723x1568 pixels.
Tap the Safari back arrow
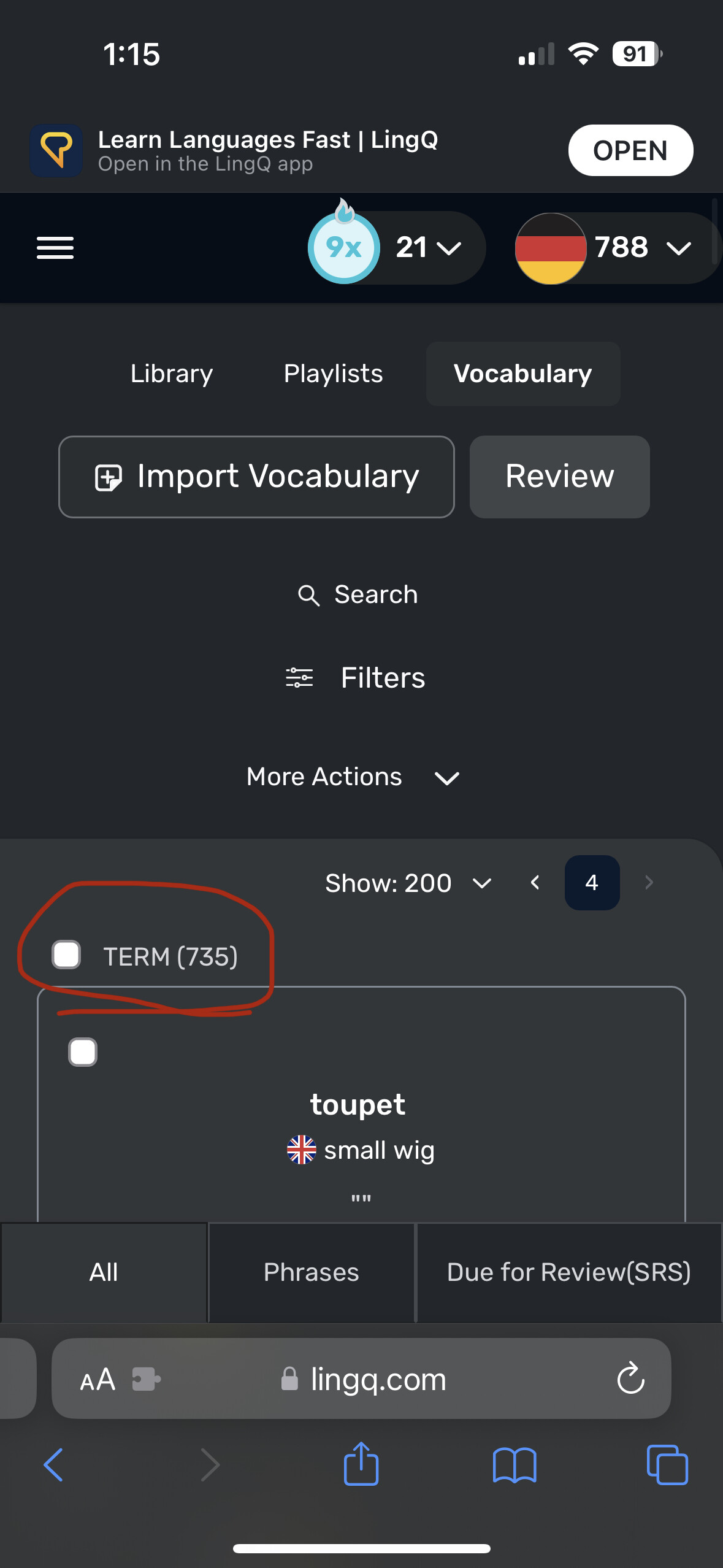pyautogui.click(x=54, y=1465)
